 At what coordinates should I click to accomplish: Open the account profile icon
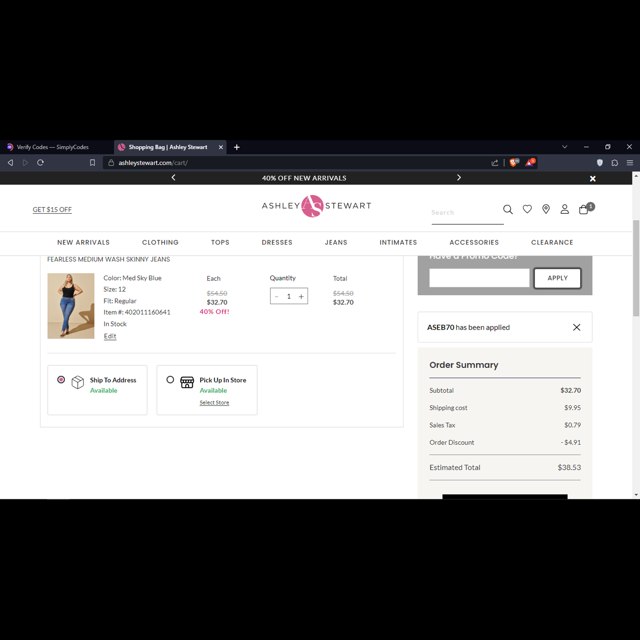tap(564, 209)
